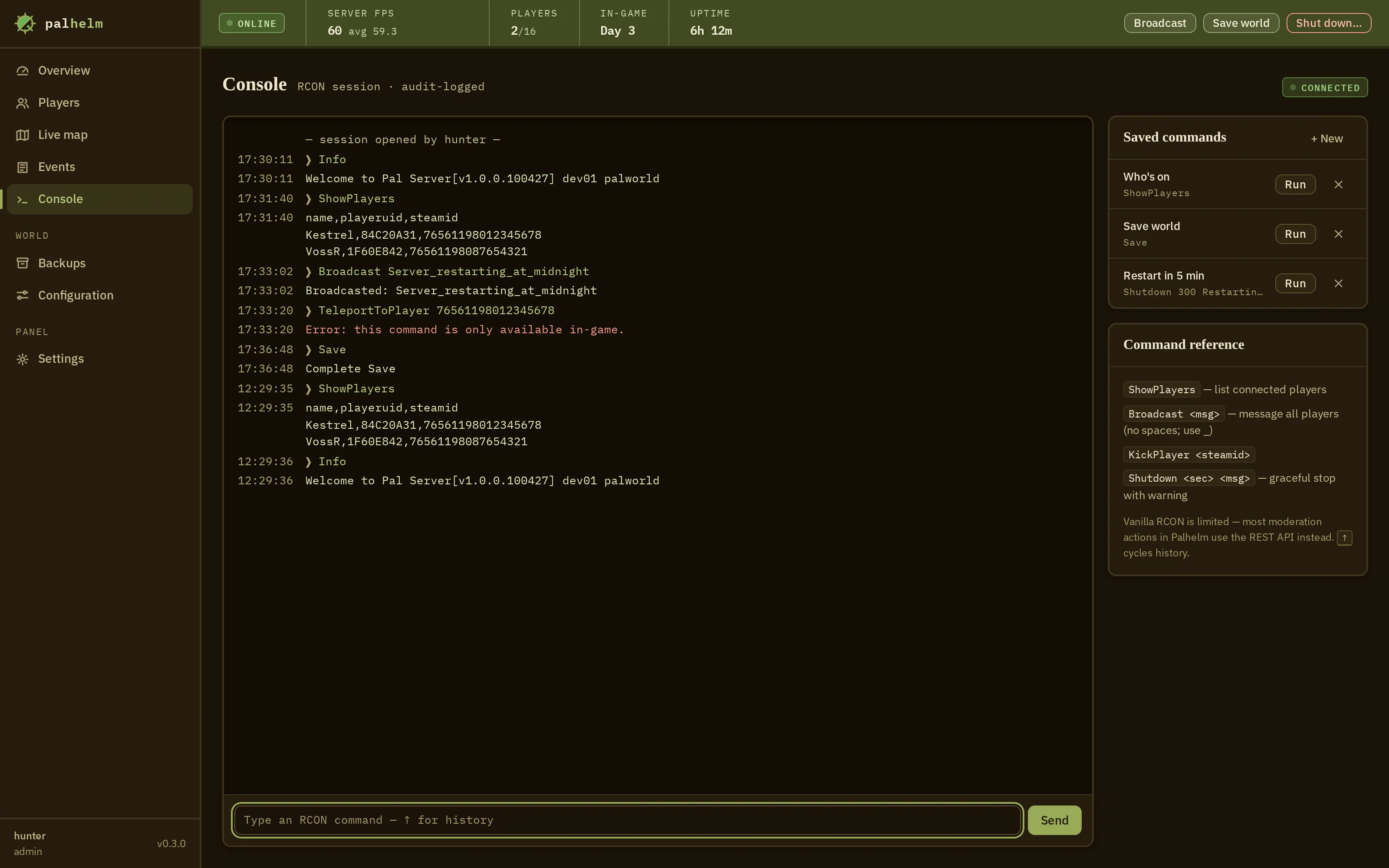Screen dimensions: 1389x868
Task: Click the Players 2/16 stat
Action: pyautogui.click(x=534, y=23)
